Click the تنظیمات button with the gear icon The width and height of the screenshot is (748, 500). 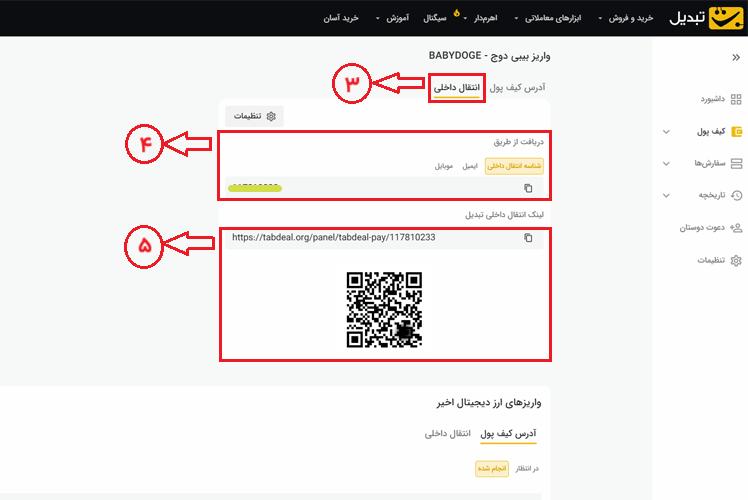tap(255, 116)
